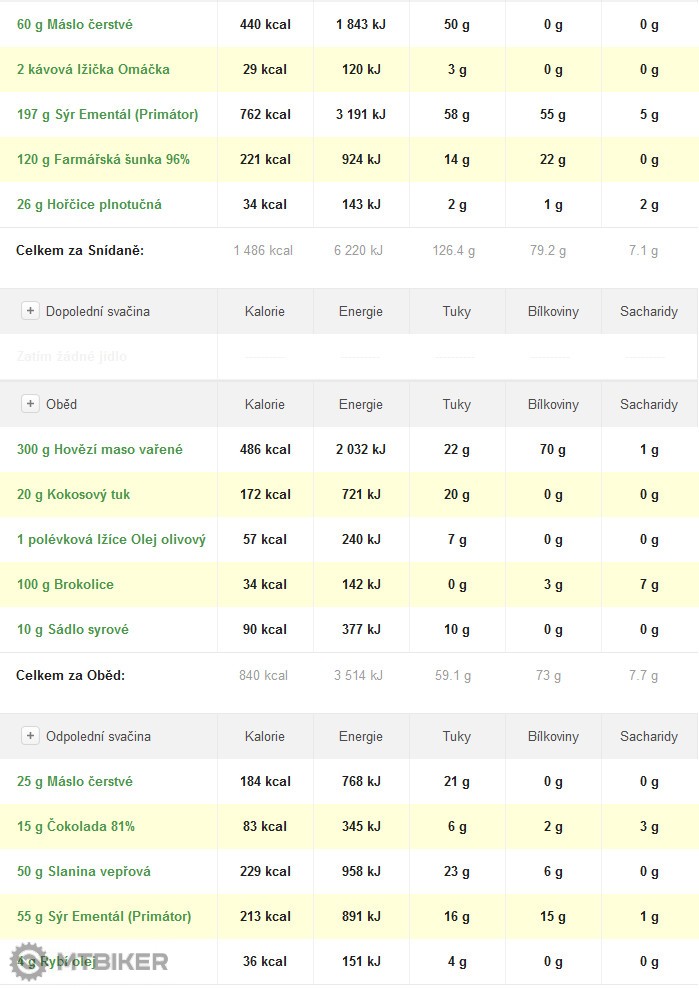699x989 pixels.
Task: Click the 26 g Hořčice plnotučná link
Action: [89, 204]
